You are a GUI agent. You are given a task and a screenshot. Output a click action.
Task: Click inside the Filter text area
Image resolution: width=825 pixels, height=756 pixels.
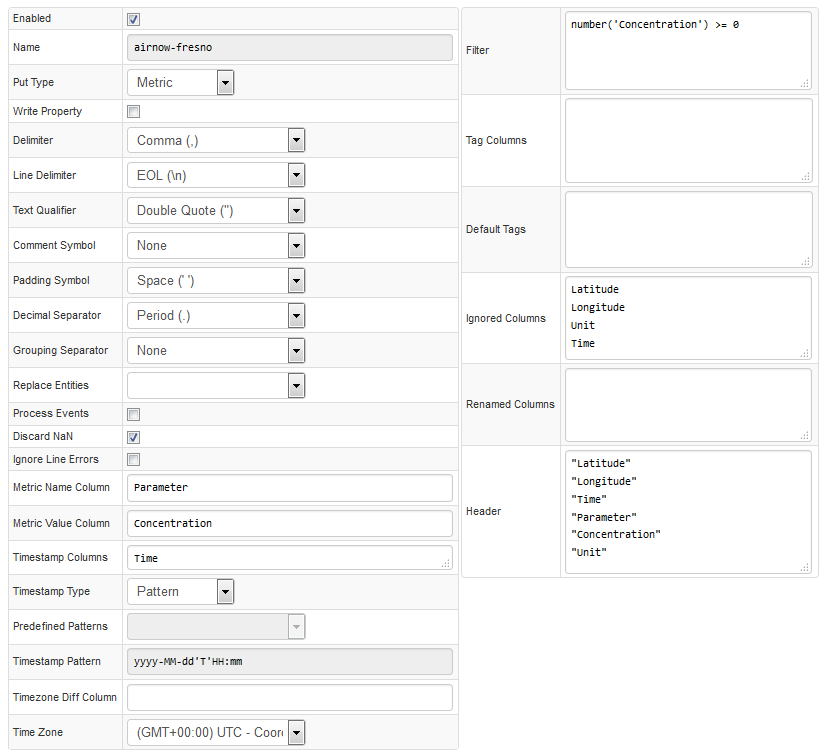pos(688,51)
